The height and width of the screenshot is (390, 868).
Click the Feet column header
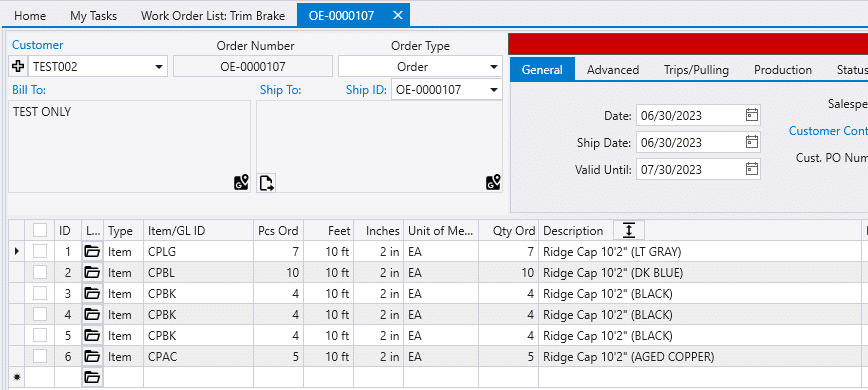[x=329, y=230]
